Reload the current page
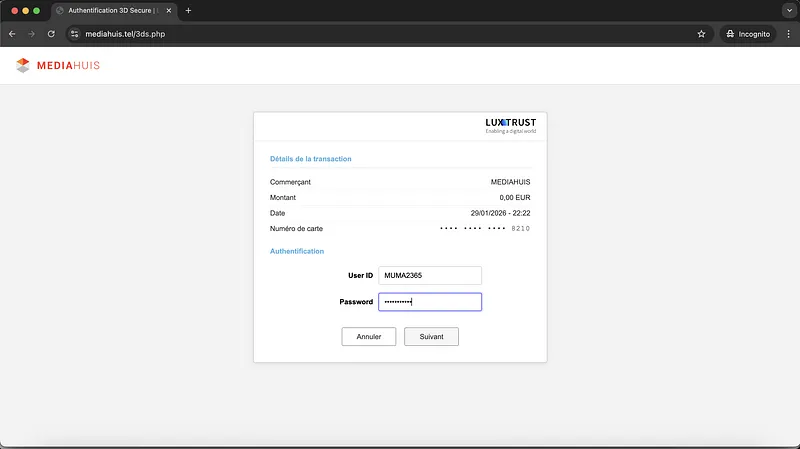Screen dimensions: 800x449 51,34
